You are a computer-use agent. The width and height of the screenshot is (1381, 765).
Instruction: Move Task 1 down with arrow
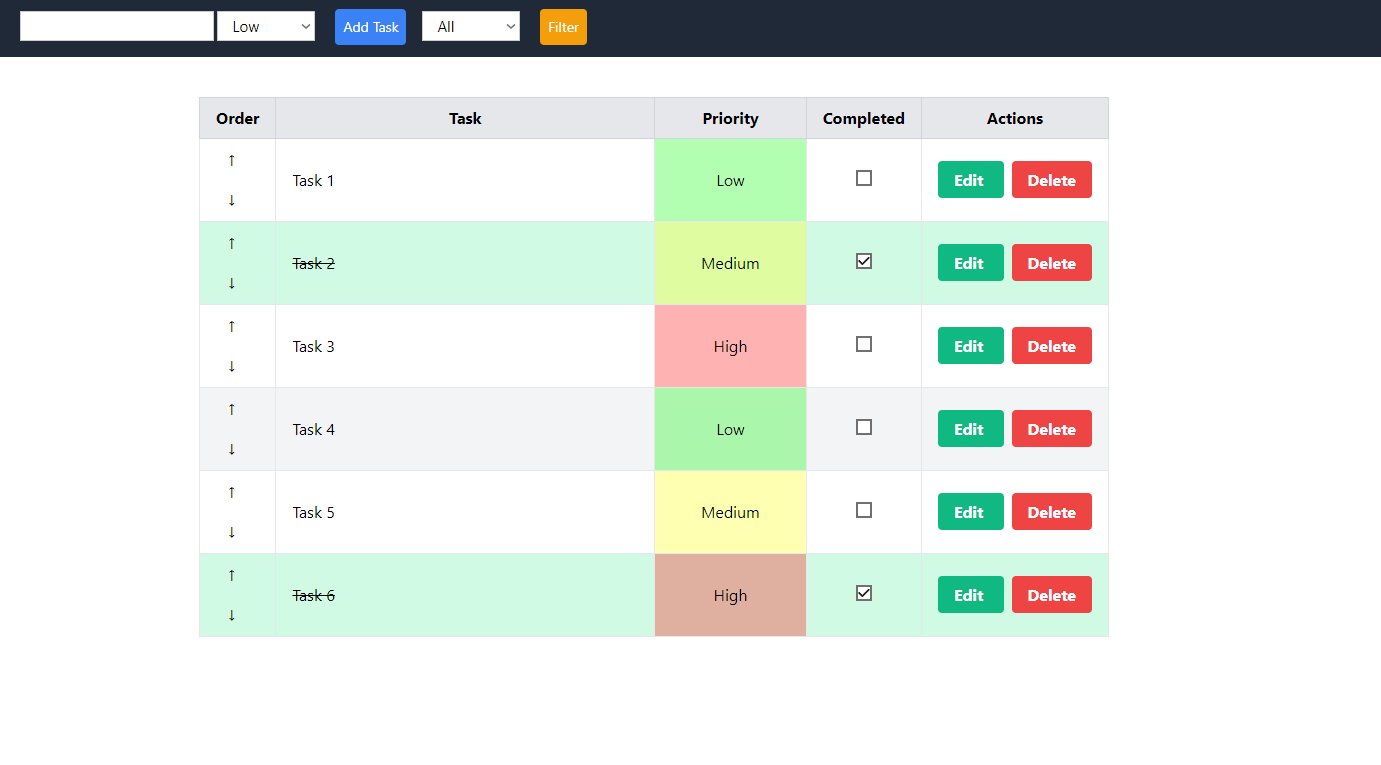(x=232, y=200)
